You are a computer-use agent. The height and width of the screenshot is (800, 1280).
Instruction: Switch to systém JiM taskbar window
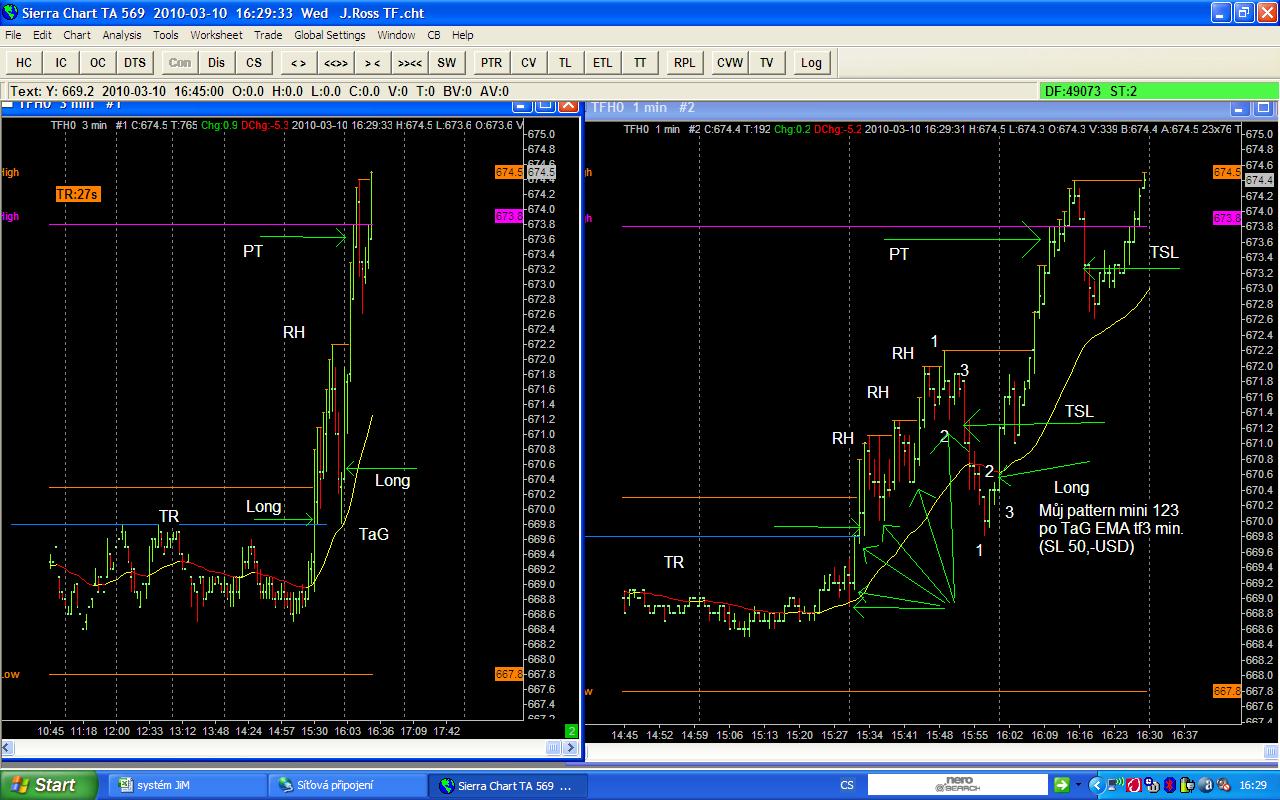185,785
